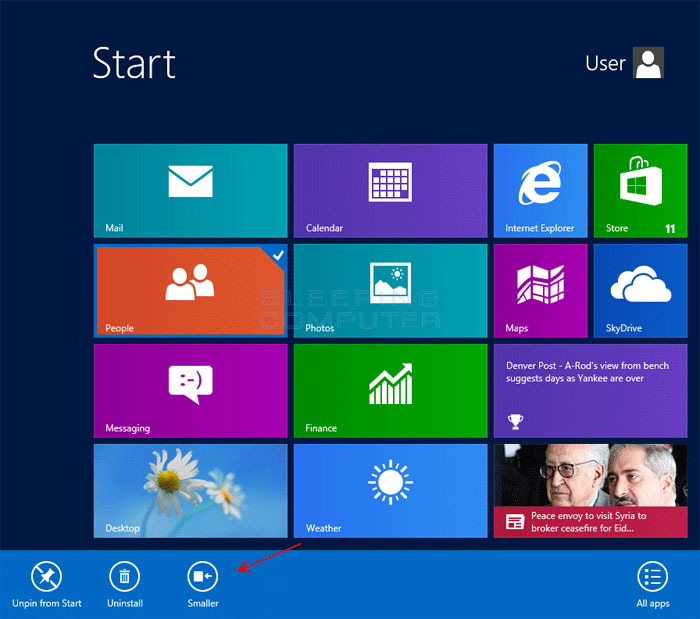The image size is (700, 619).
Task: Click the user avatar picture
Action: pos(649,63)
